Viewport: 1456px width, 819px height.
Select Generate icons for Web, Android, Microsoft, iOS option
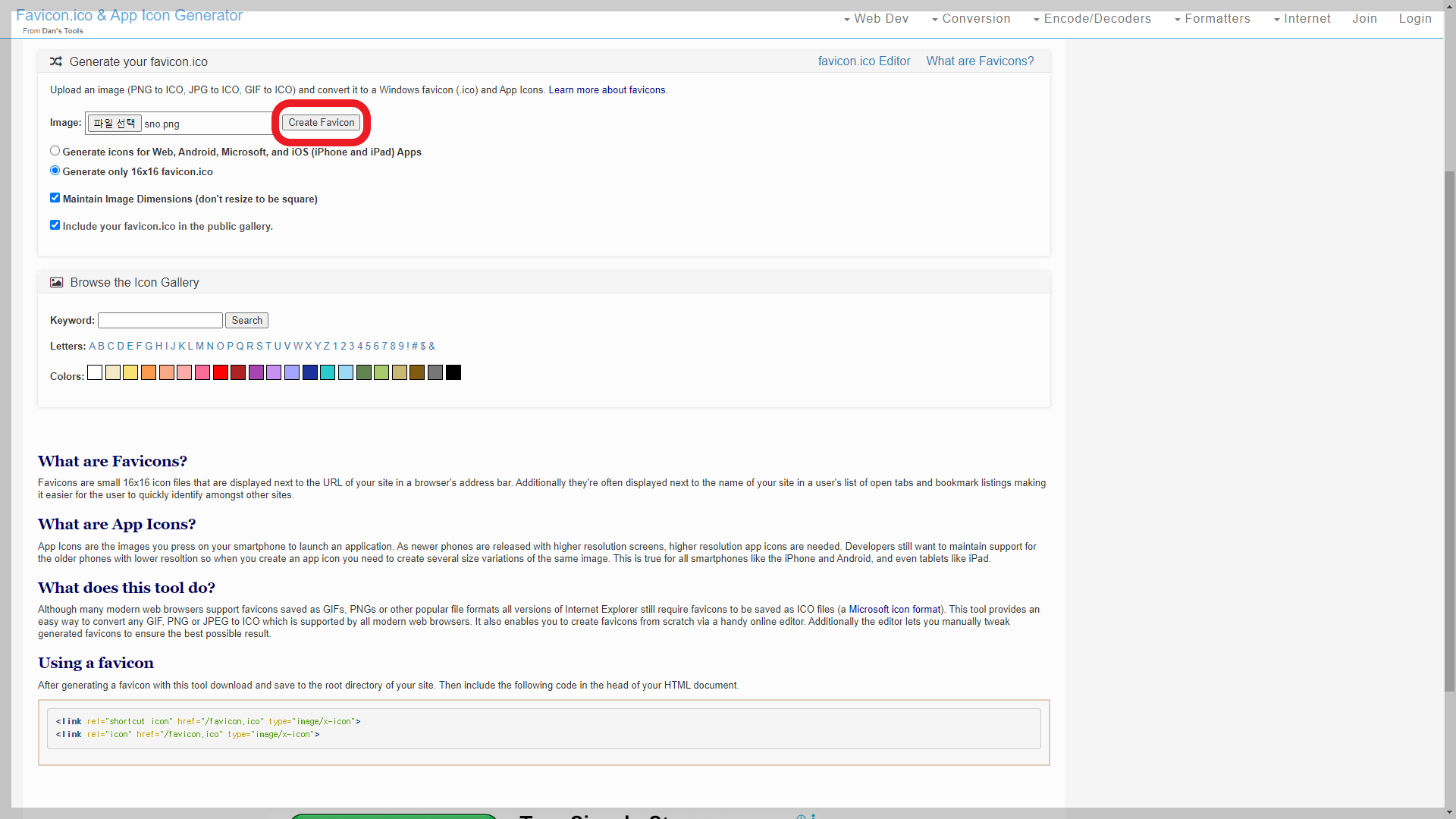55,151
